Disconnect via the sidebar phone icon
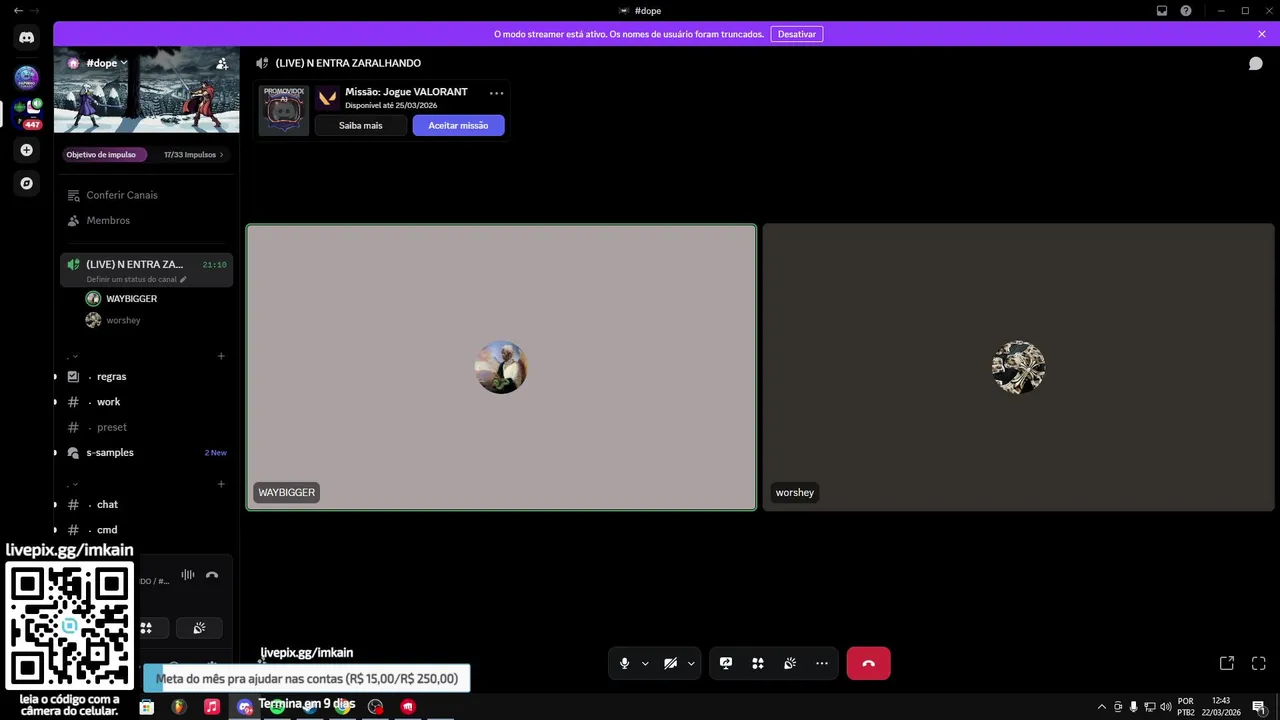The height and width of the screenshot is (720, 1280). (x=212, y=575)
